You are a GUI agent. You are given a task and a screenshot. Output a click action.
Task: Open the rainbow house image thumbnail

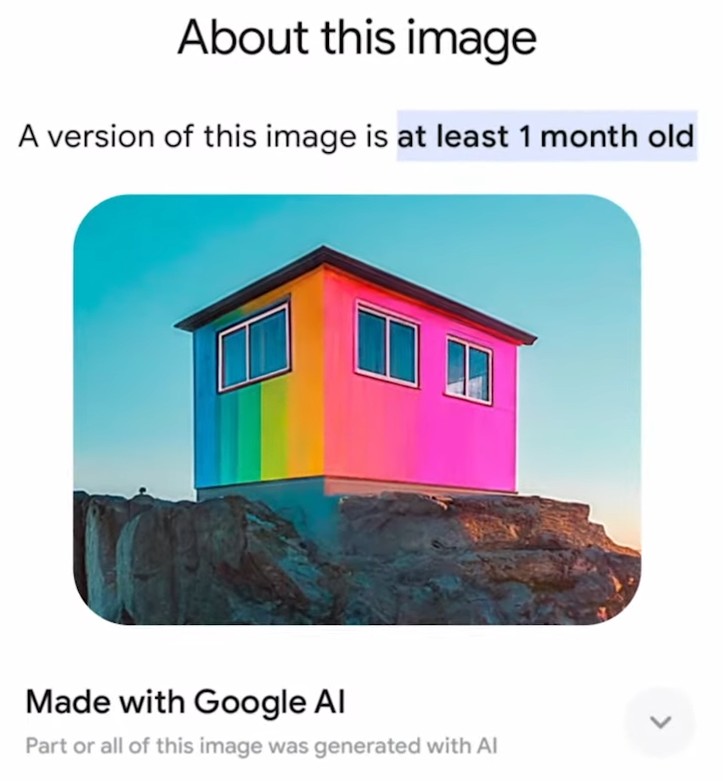click(357, 409)
